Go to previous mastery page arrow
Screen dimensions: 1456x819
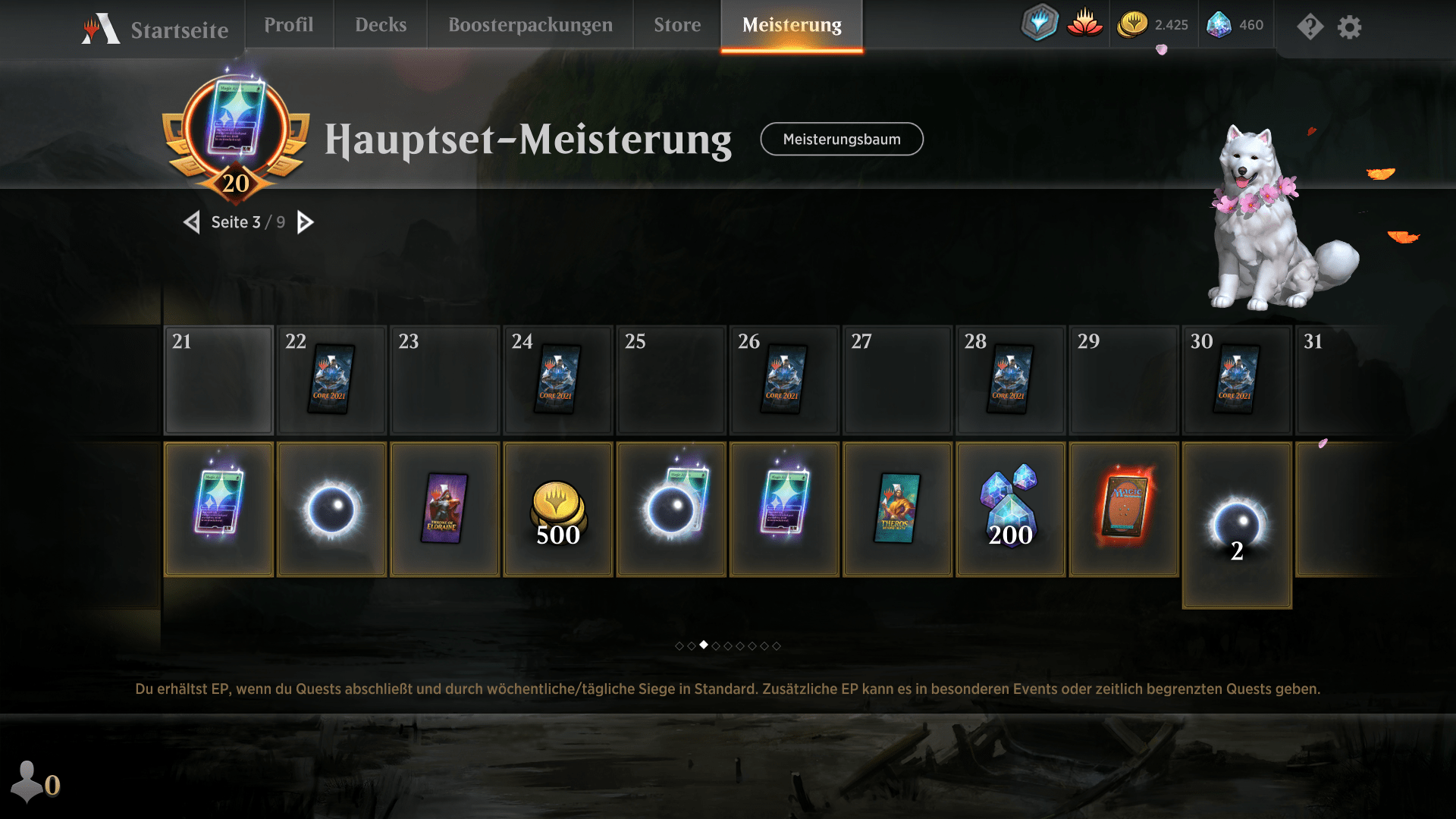pyautogui.click(x=192, y=222)
